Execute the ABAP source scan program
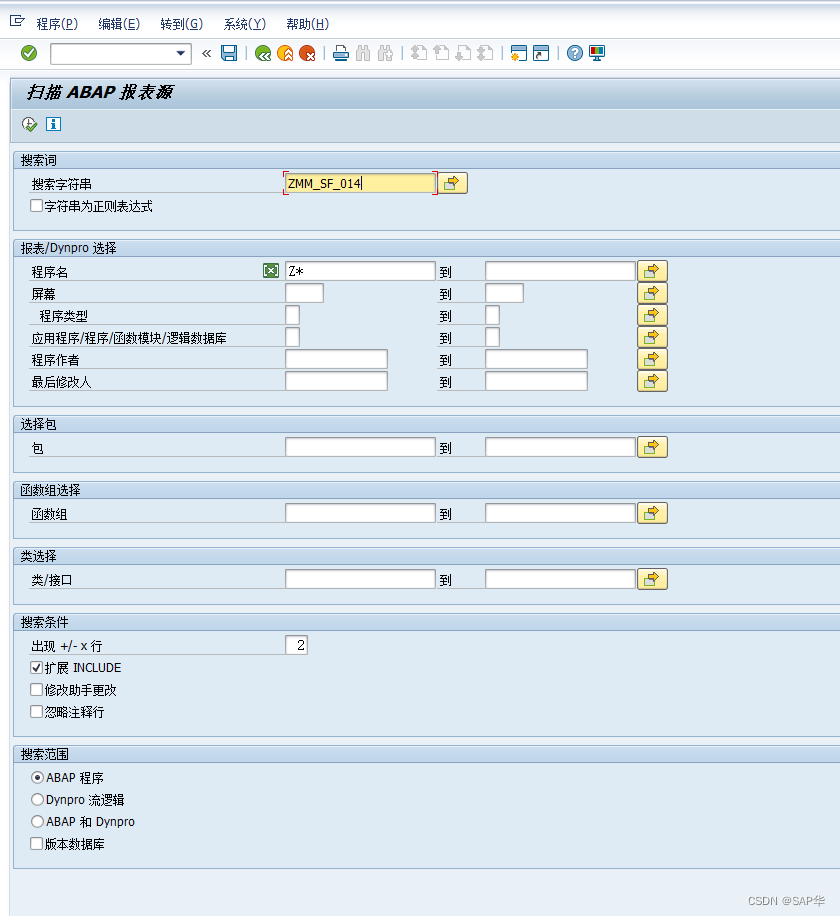Screen dimensions: 840x916 (29, 124)
